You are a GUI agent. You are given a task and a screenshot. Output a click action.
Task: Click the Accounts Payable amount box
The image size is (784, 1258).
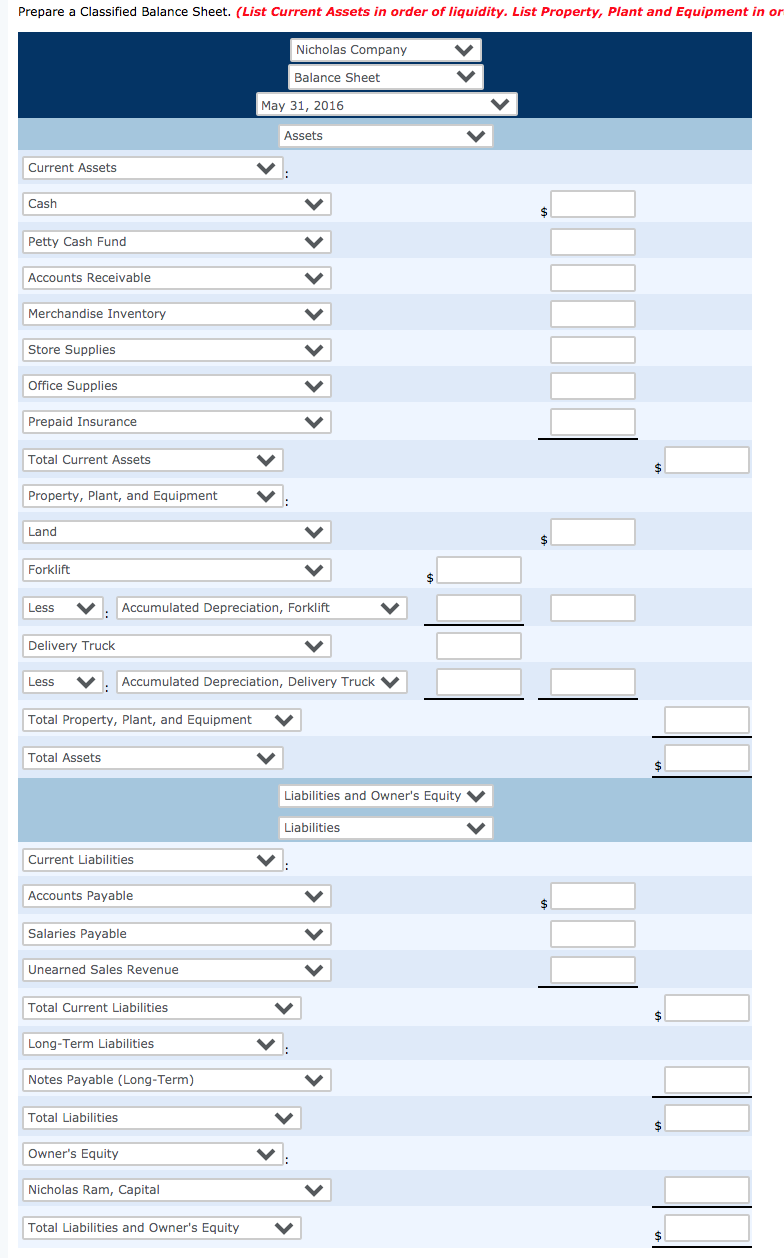[592, 895]
